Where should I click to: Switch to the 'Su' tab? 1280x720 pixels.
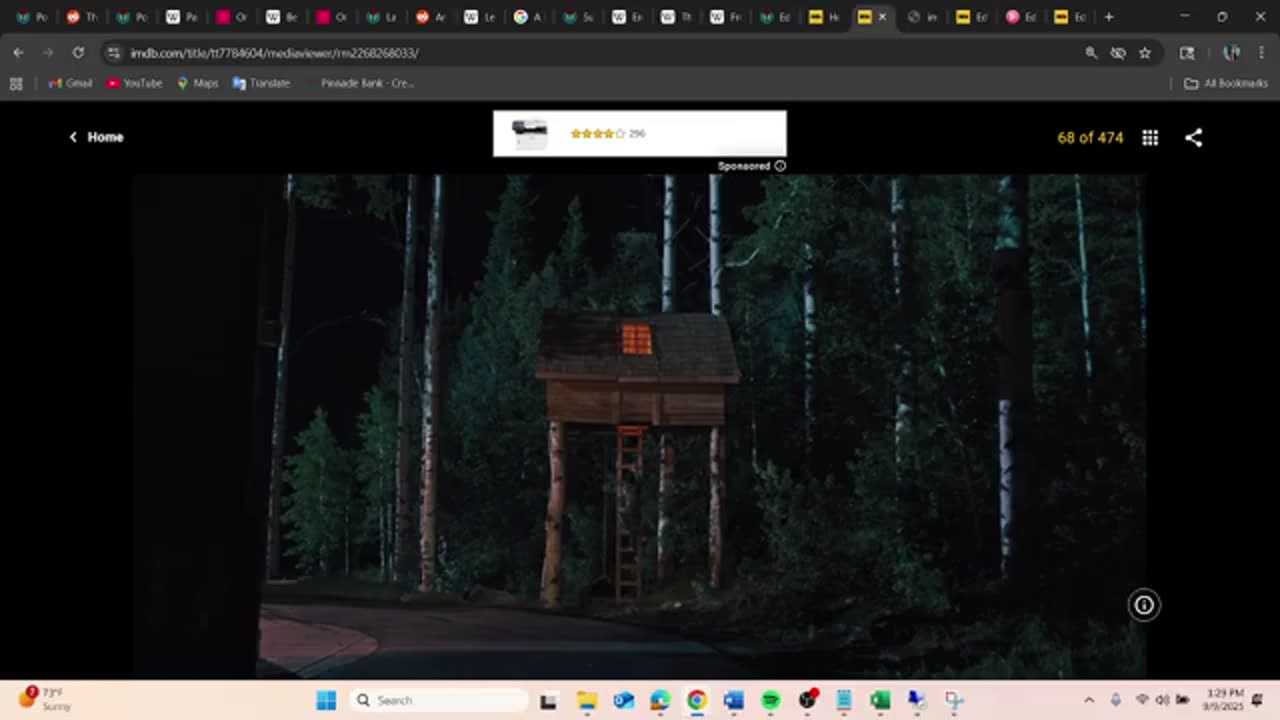(x=580, y=17)
